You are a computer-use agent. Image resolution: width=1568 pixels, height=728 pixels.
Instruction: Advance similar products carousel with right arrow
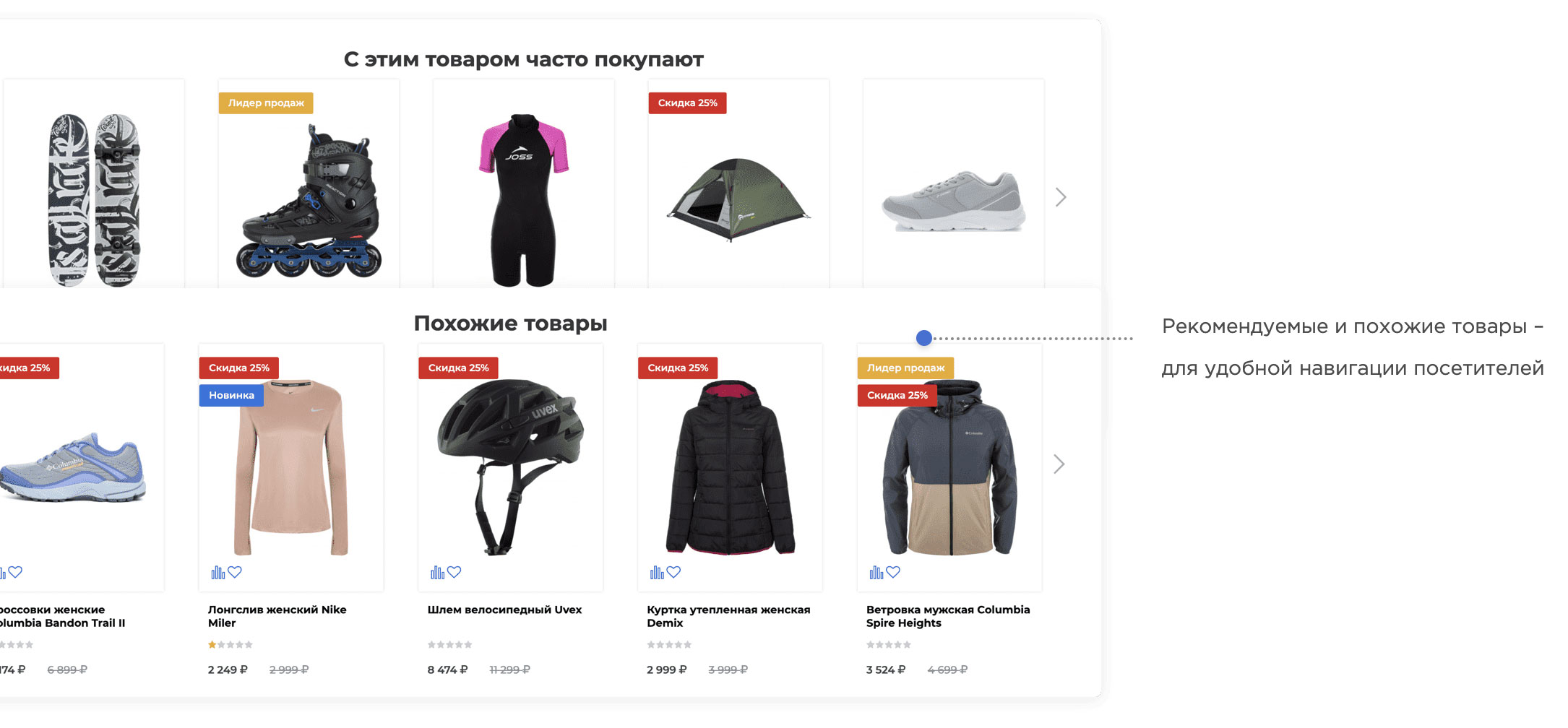(1059, 464)
